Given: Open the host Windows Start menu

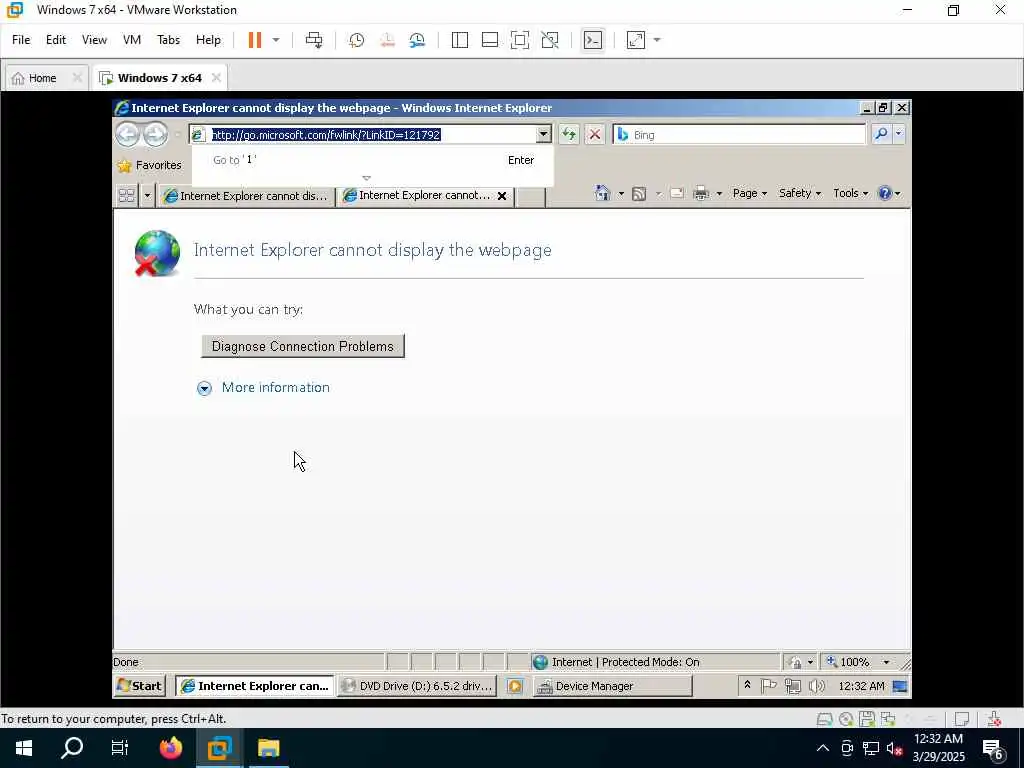Looking at the screenshot, I should click(24, 748).
